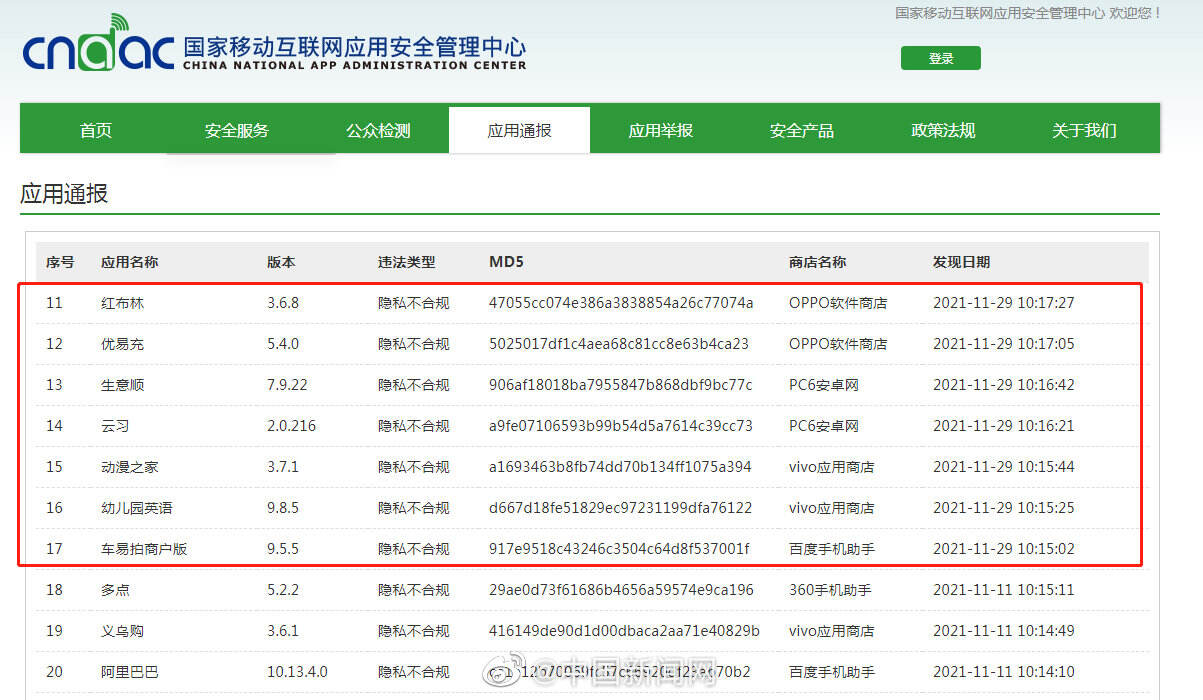Select the app name 动漫之家
The image size is (1203, 700).
coord(129,467)
